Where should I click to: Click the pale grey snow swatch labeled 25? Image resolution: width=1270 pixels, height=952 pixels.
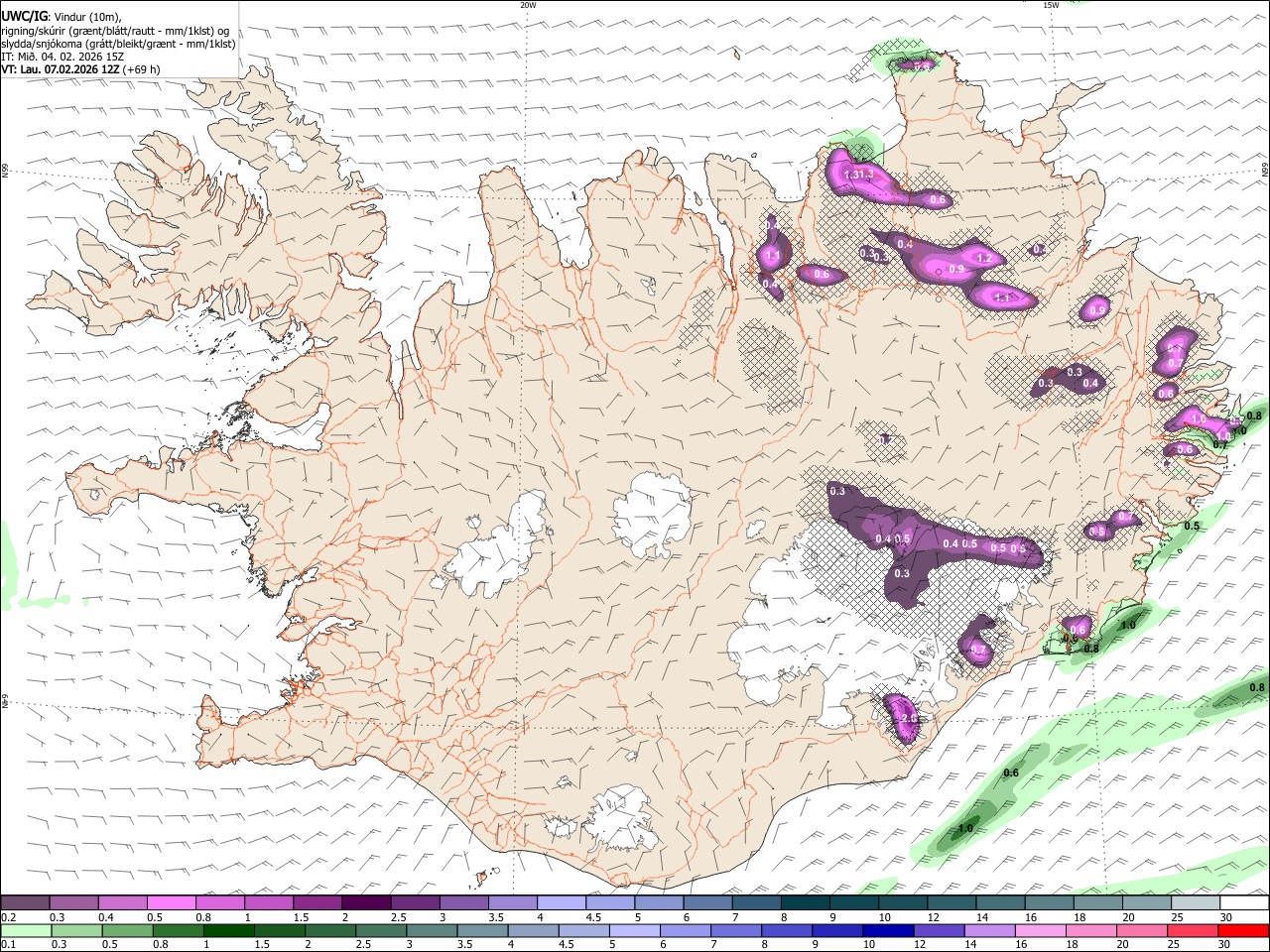click(1195, 903)
